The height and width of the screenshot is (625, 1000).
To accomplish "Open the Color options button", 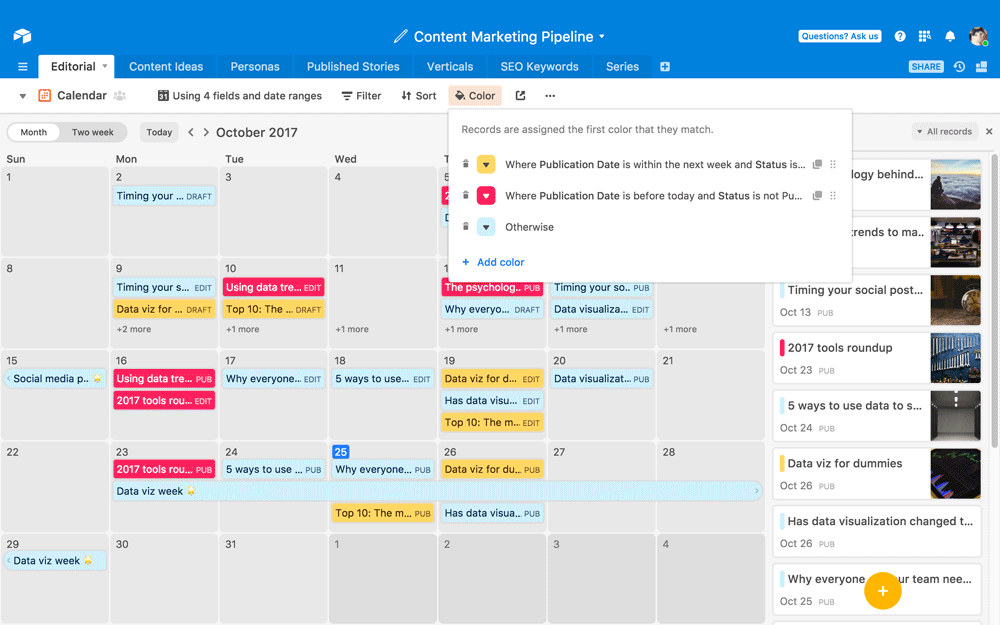I will tap(475, 96).
